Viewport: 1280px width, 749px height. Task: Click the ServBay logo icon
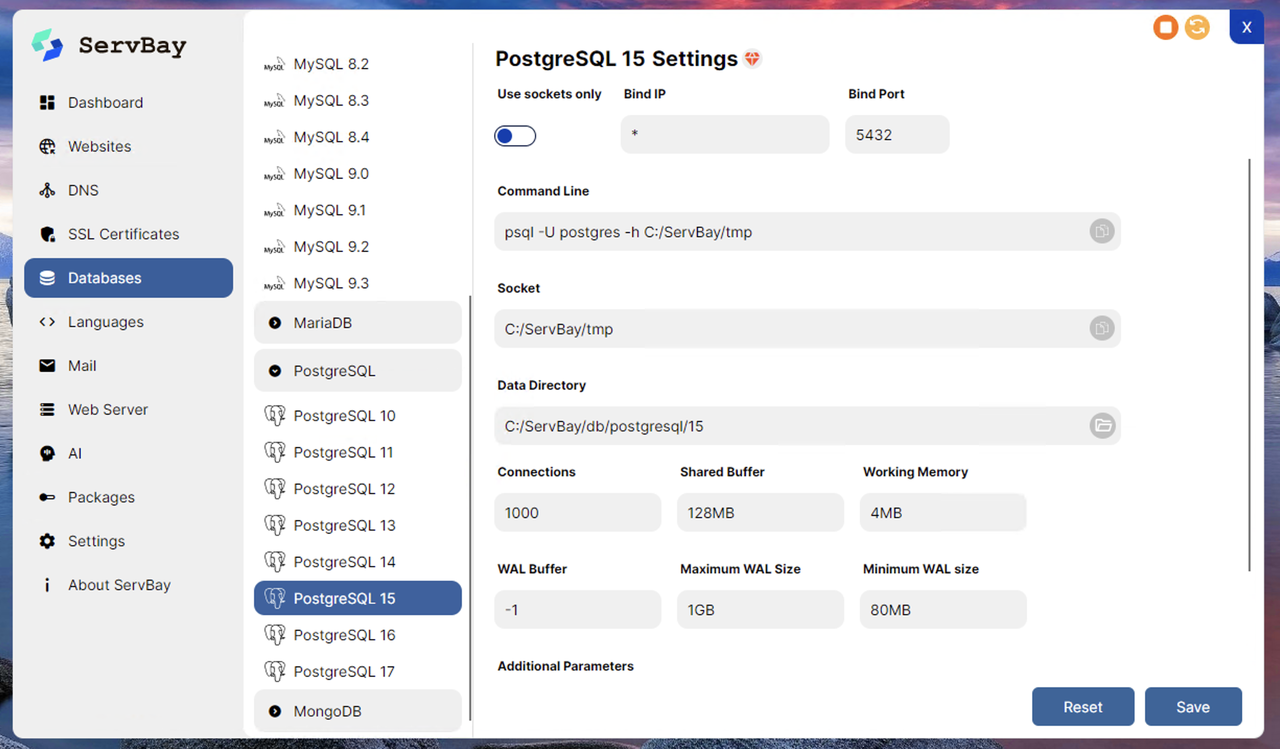click(47, 45)
